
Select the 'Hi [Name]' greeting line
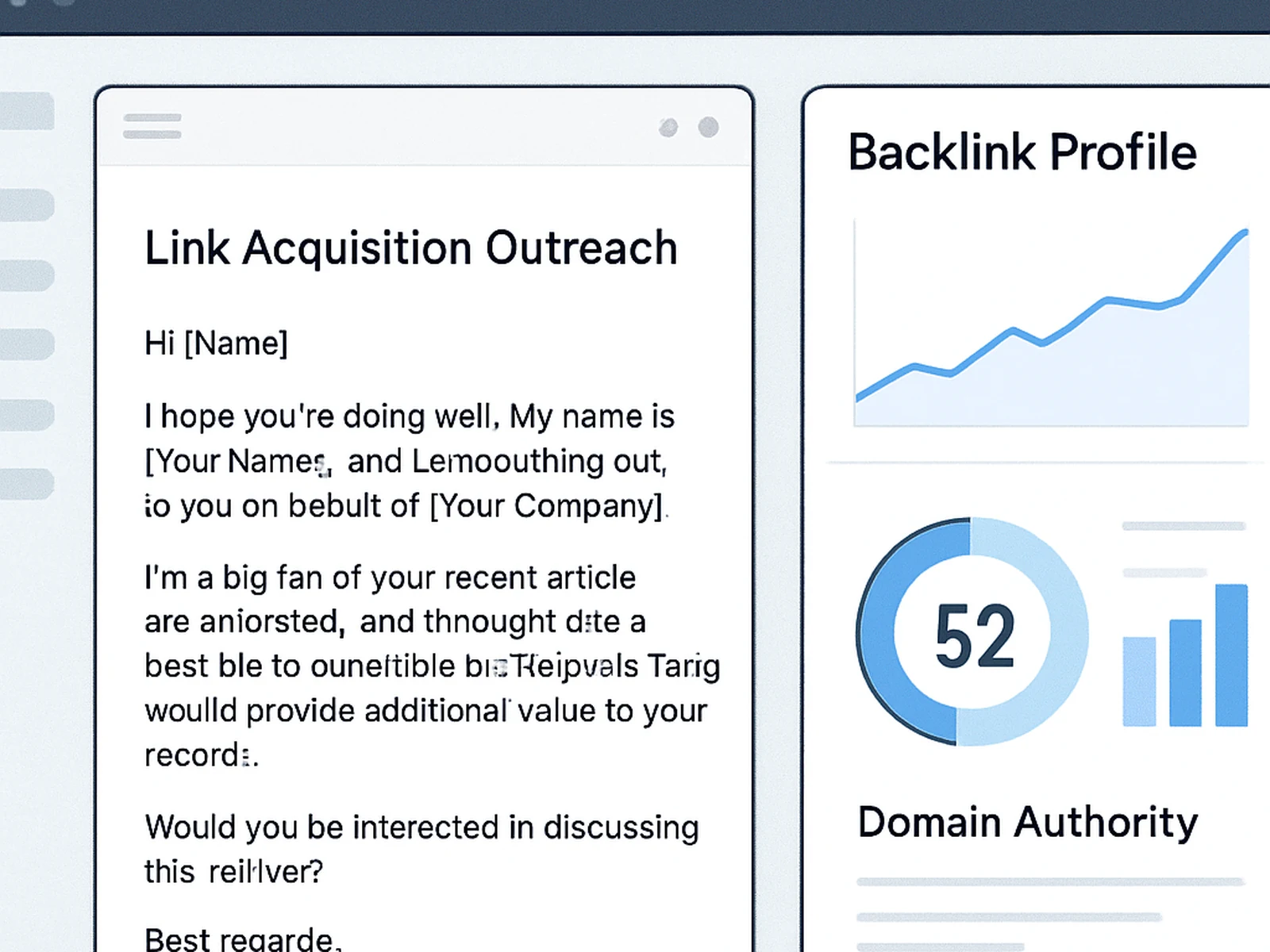click(x=216, y=344)
